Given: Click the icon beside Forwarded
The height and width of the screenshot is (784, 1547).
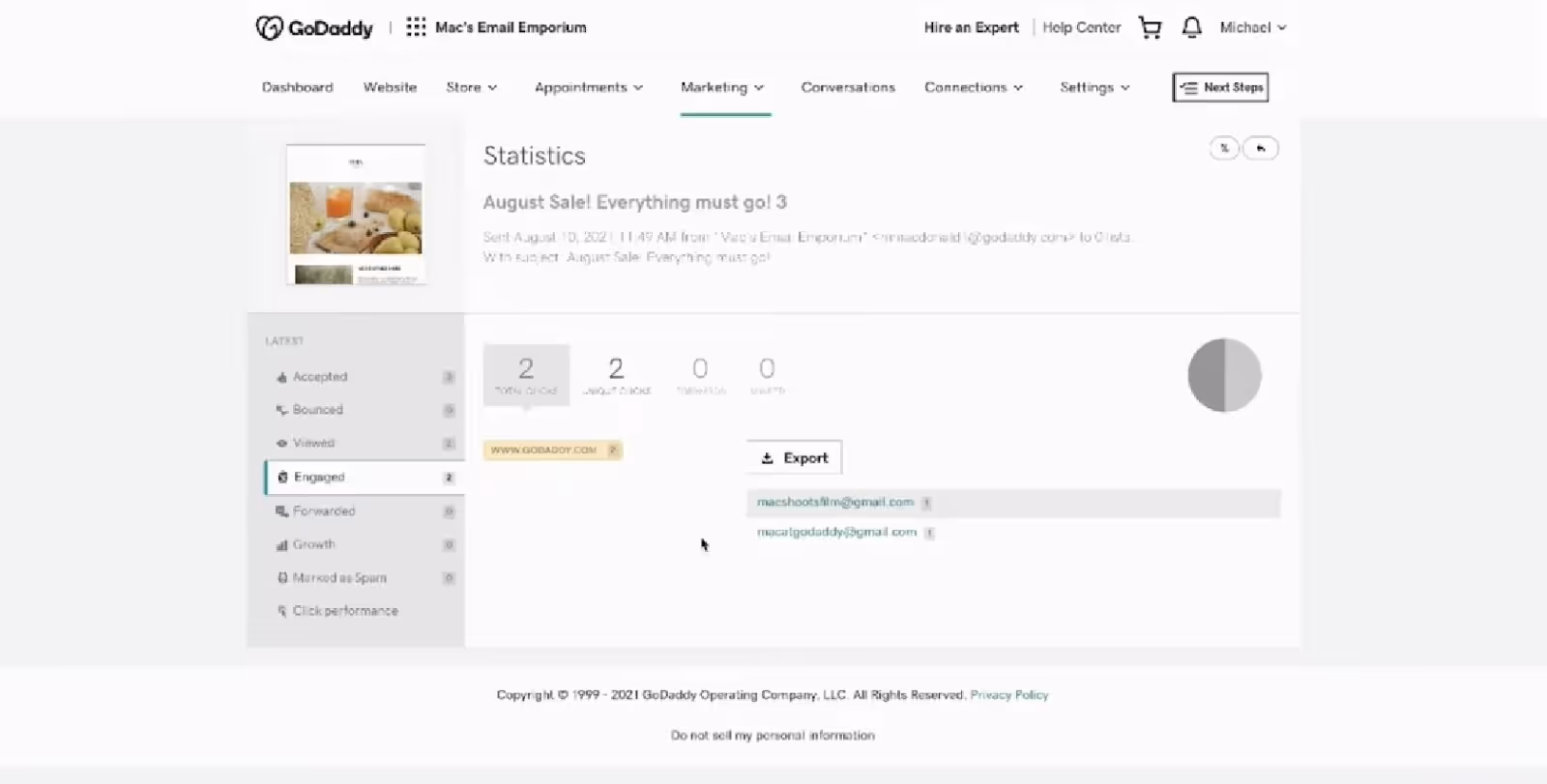Looking at the screenshot, I should click(x=281, y=511).
